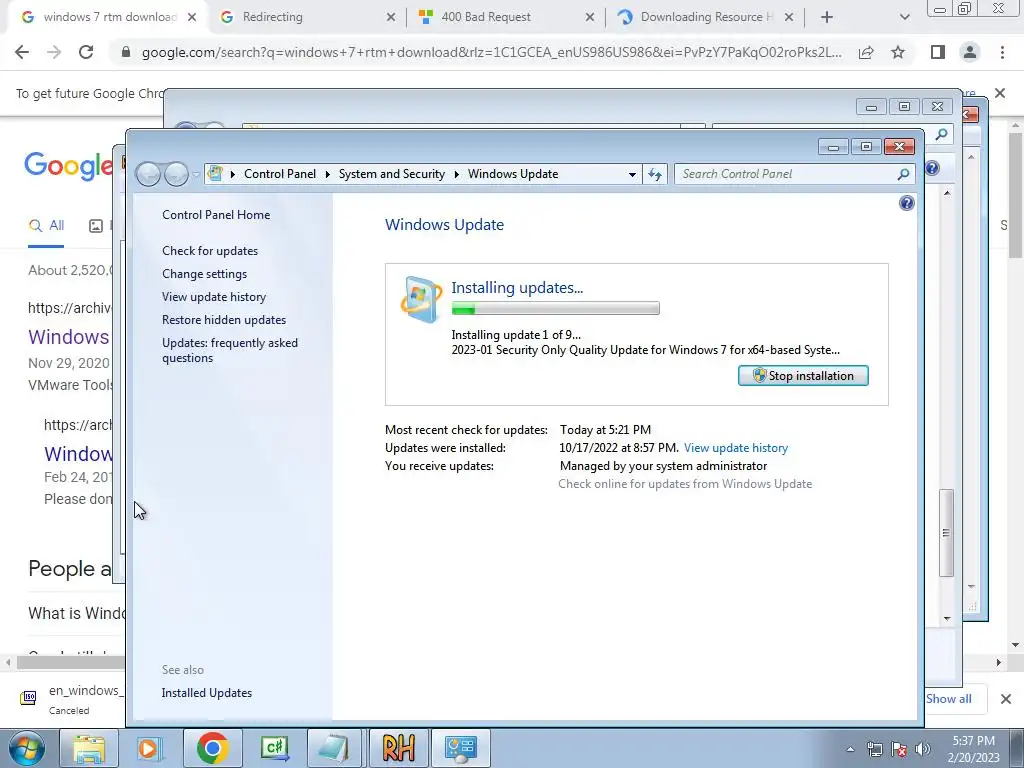The width and height of the screenshot is (1024, 768).
Task: Click Control Panel in the breadcrumb
Action: (280, 174)
